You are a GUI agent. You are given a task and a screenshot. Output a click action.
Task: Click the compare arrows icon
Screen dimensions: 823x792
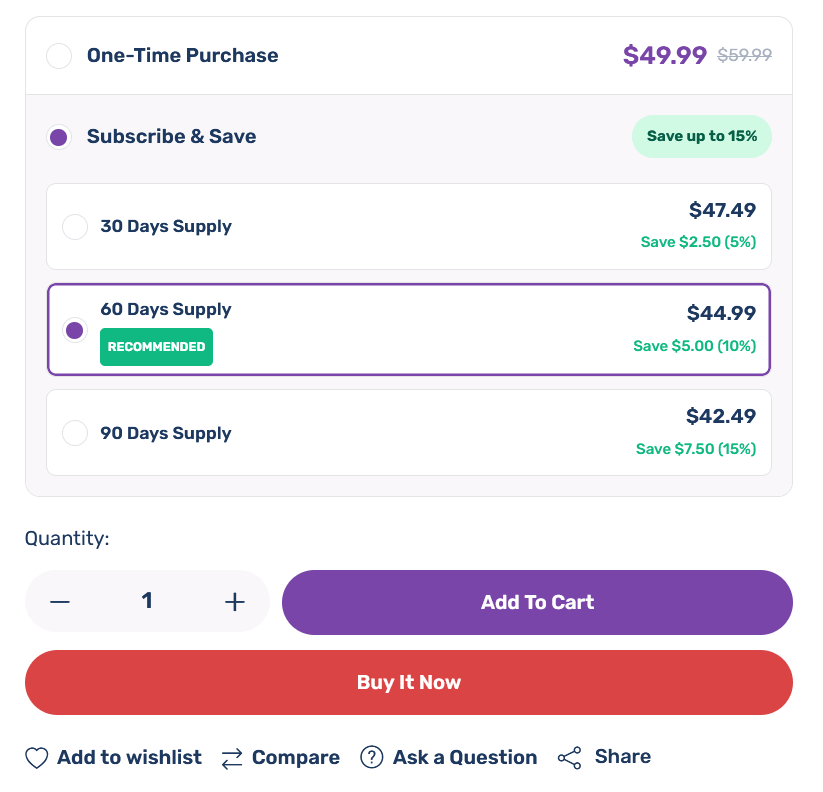[x=231, y=758]
